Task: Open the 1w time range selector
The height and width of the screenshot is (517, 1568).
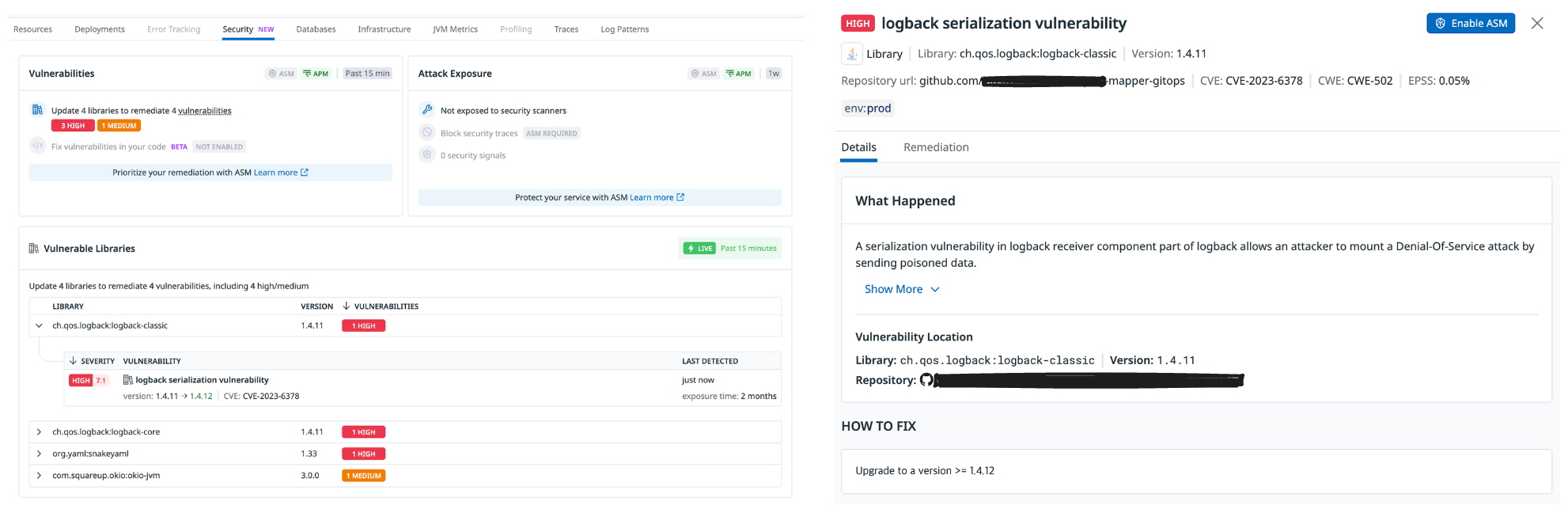Action: [774, 74]
